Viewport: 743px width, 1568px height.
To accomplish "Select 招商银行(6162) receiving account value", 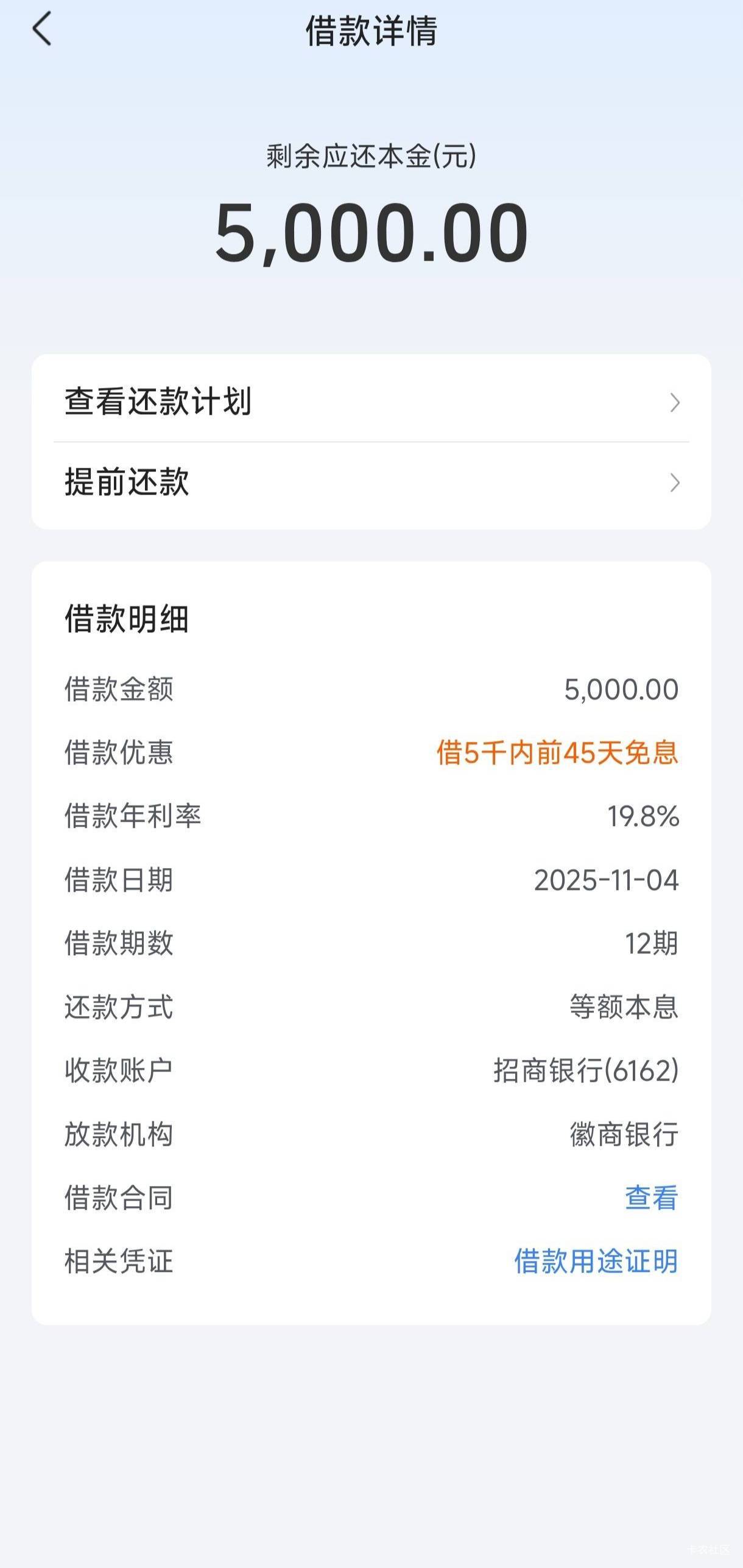I will 585,1070.
